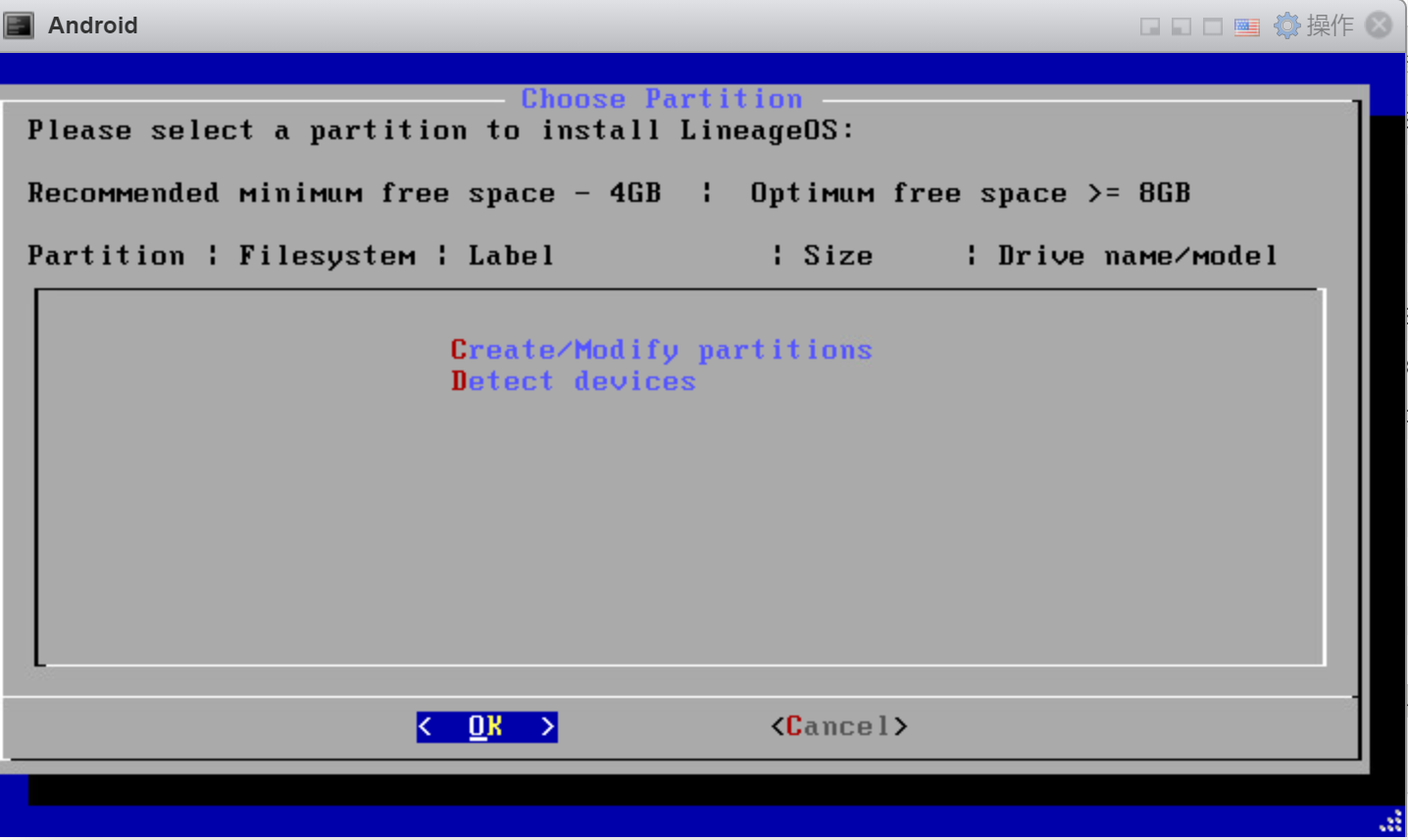Click the Drive name/model column header
Screen dimensions: 1408x840
1138,256
